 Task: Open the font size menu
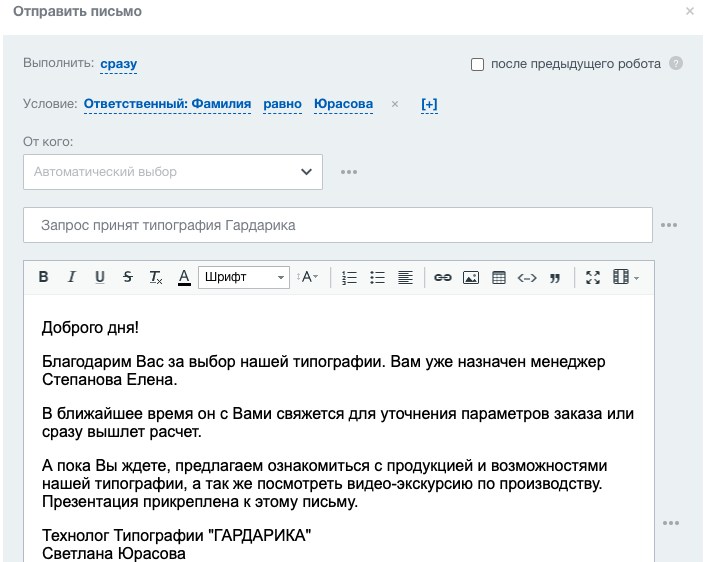[x=308, y=277]
